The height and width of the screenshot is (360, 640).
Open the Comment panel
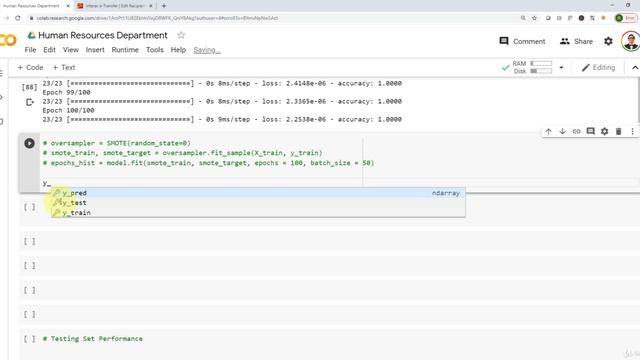point(522,41)
